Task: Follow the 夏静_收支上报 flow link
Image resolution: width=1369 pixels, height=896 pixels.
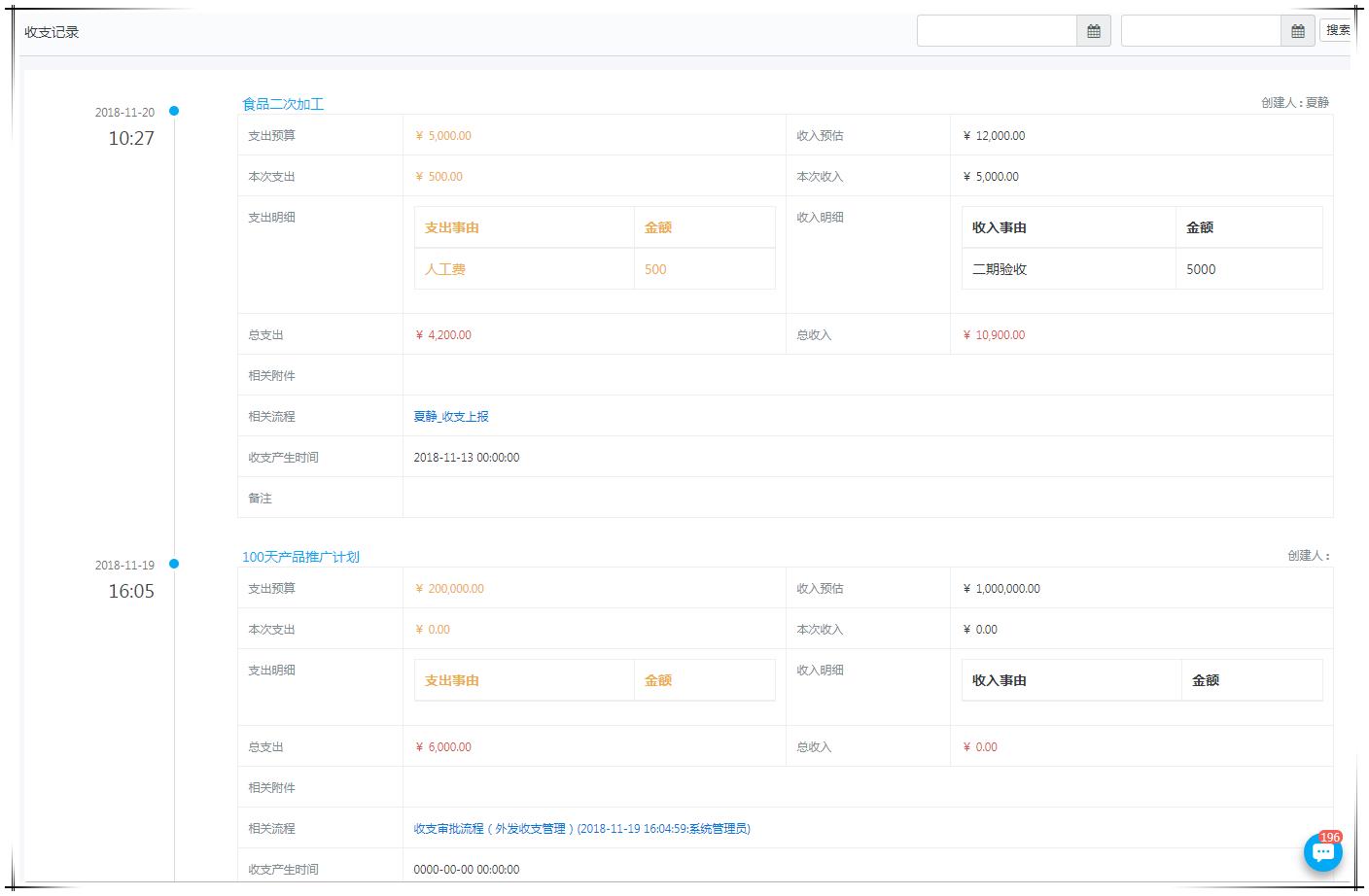Action: [451, 416]
